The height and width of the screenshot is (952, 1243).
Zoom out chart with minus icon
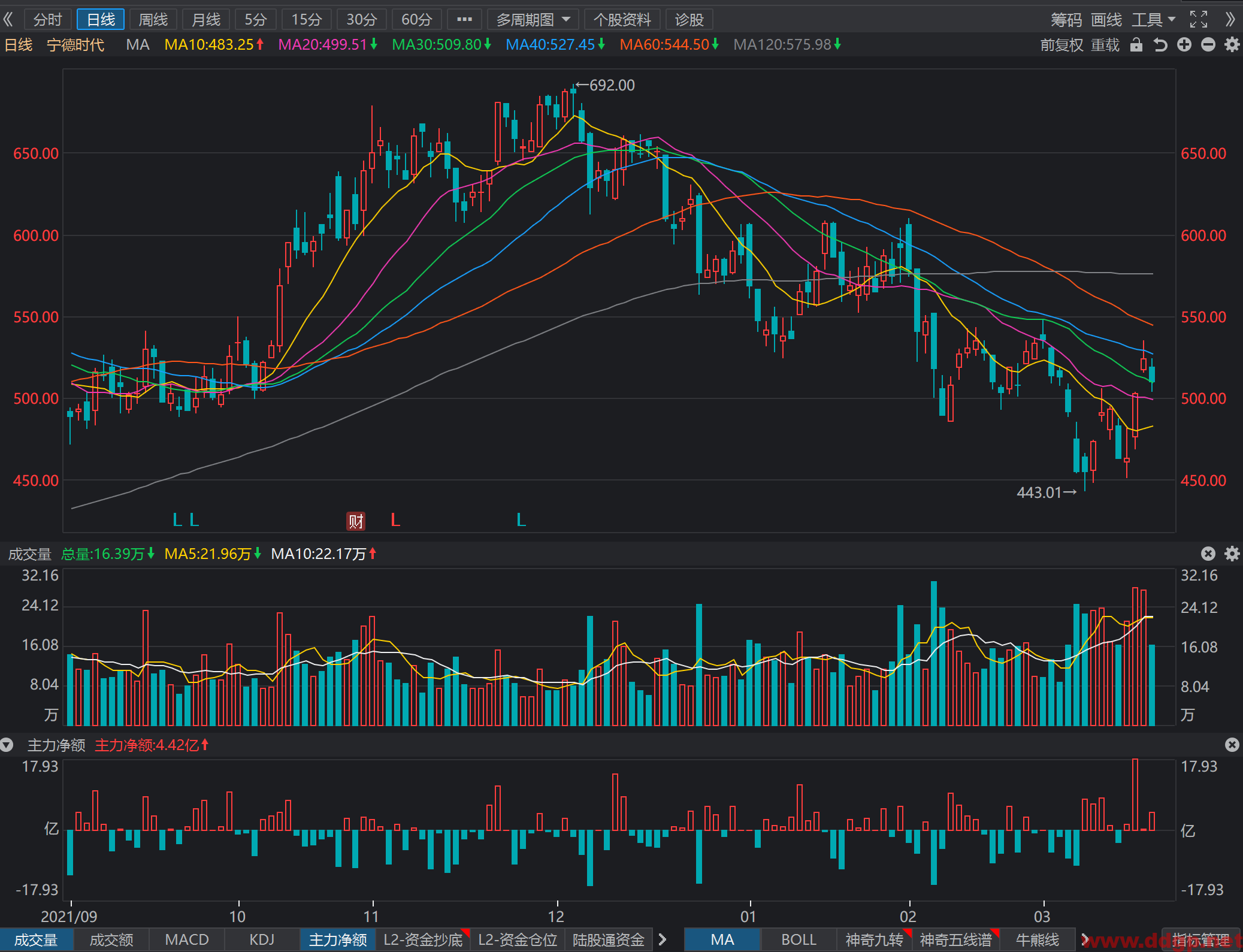click(x=1208, y=45)
